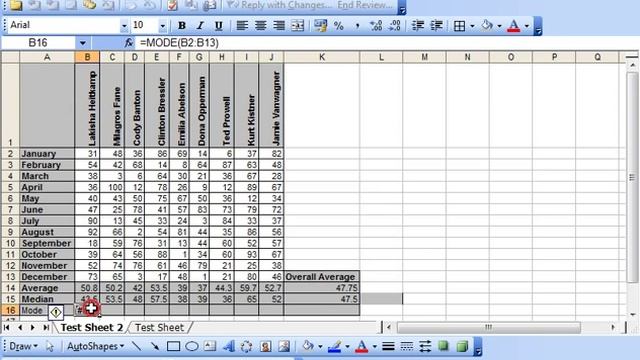The width and height of the screenshot is (640, 360).
Task: Click the Increase Indent icon
Action: click(x=436, y=26)
